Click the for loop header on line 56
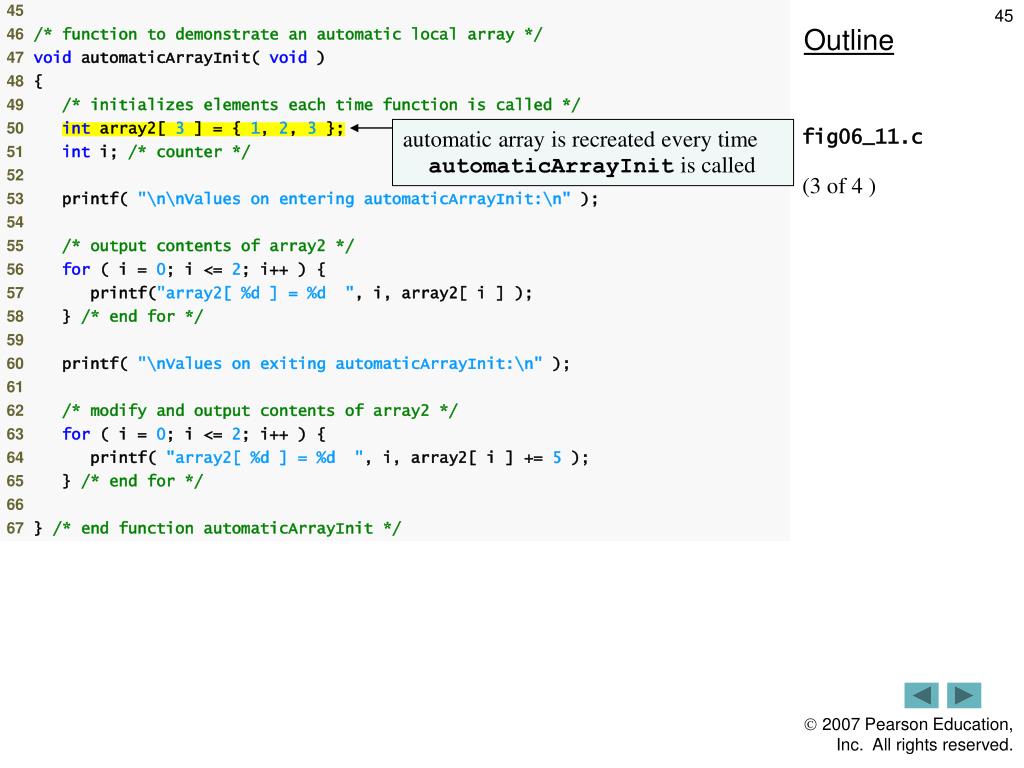The height and width of the screenshot is (768, 1024). pos(194,269)
